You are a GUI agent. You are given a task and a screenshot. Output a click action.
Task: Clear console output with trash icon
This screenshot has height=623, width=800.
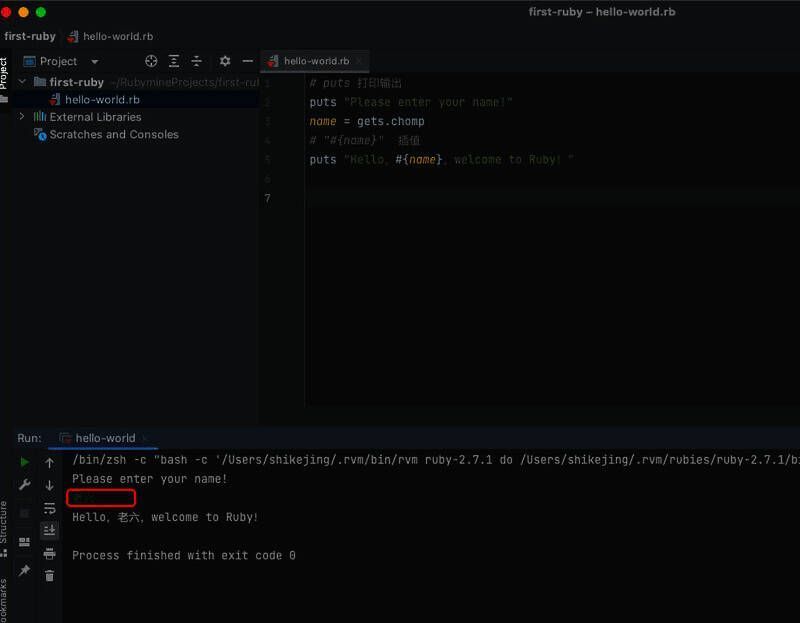click(49, 575)
